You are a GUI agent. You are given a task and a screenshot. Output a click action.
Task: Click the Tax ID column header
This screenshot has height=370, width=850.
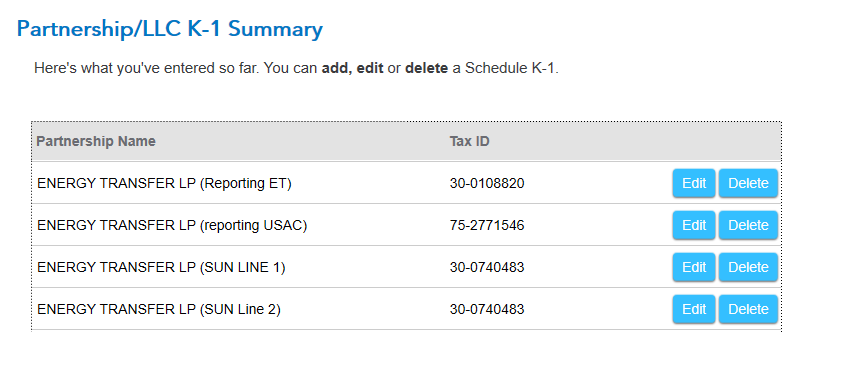click(469, 141)
